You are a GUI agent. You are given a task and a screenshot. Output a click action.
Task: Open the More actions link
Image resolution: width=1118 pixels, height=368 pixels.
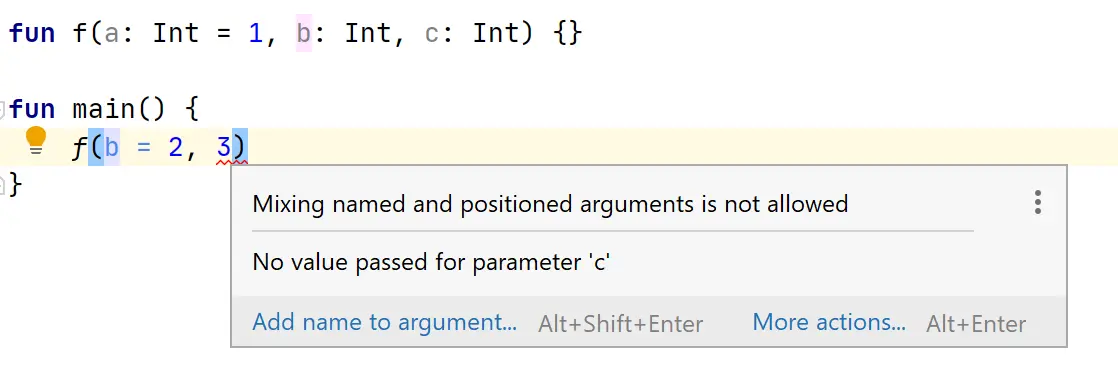point(829,322)
